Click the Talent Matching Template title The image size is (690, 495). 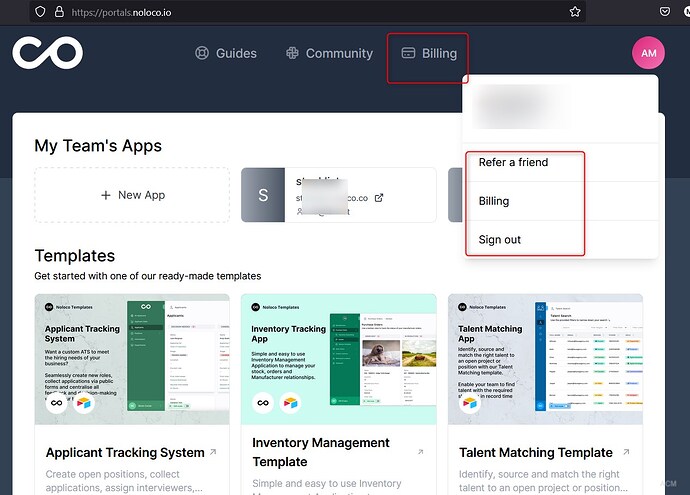[x=536, y=452]
